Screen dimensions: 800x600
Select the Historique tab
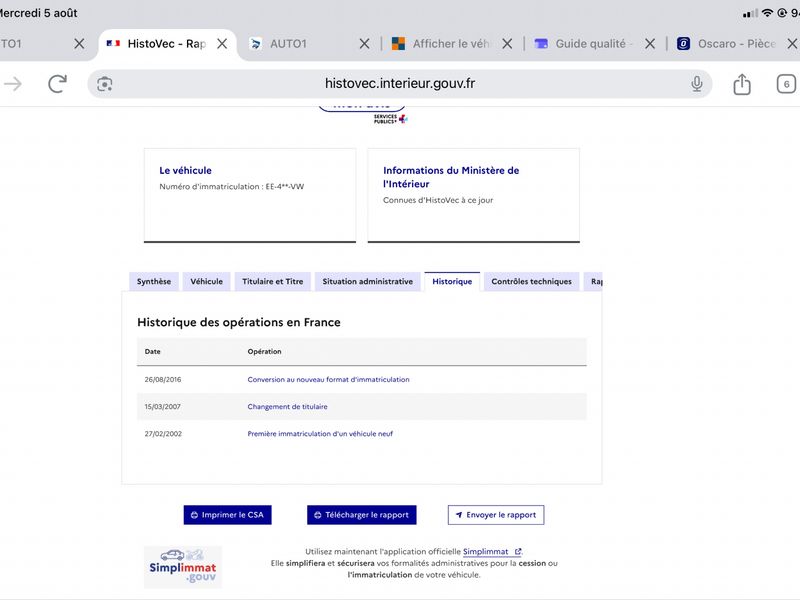point(452,282)
